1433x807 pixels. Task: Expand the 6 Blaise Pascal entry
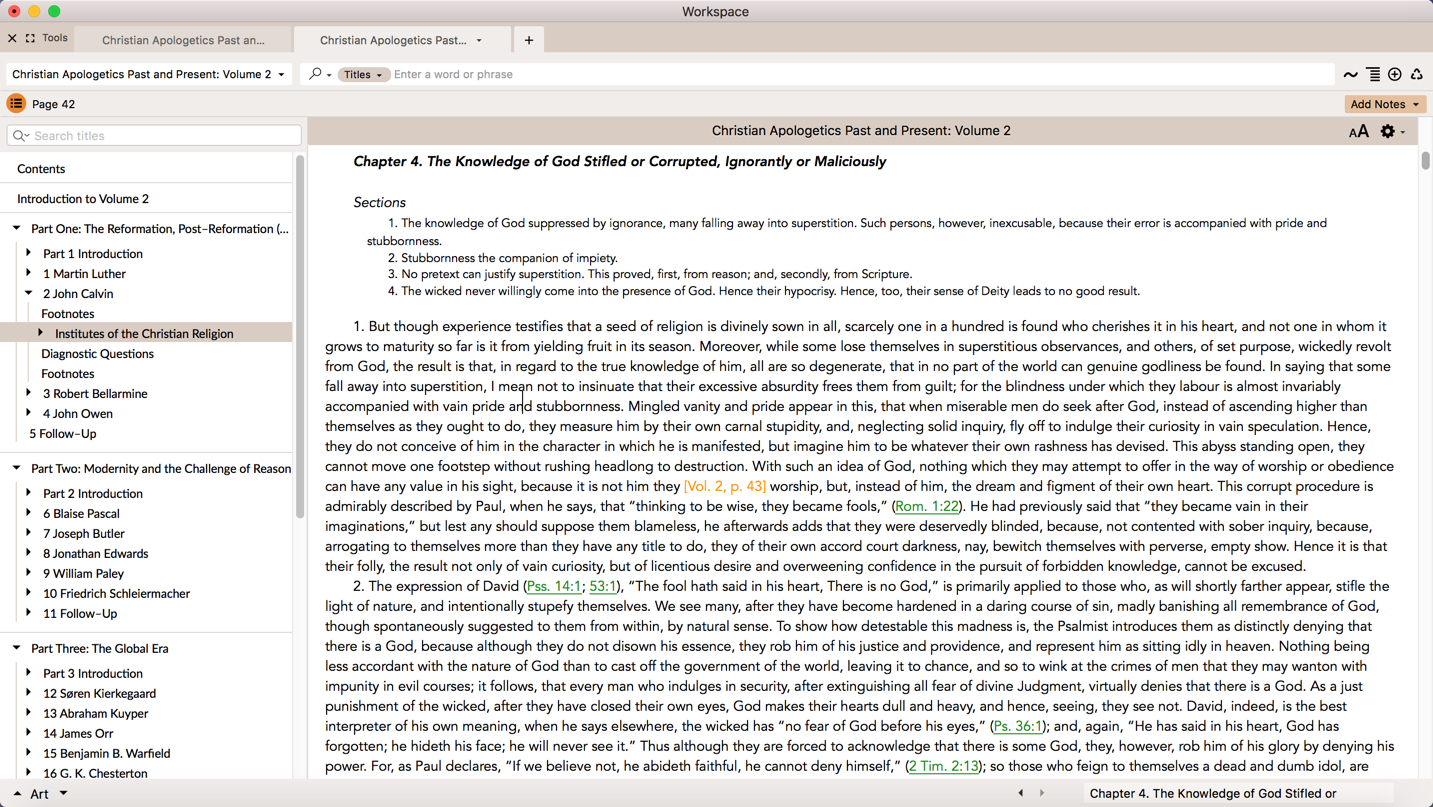[x=29, y=513]
